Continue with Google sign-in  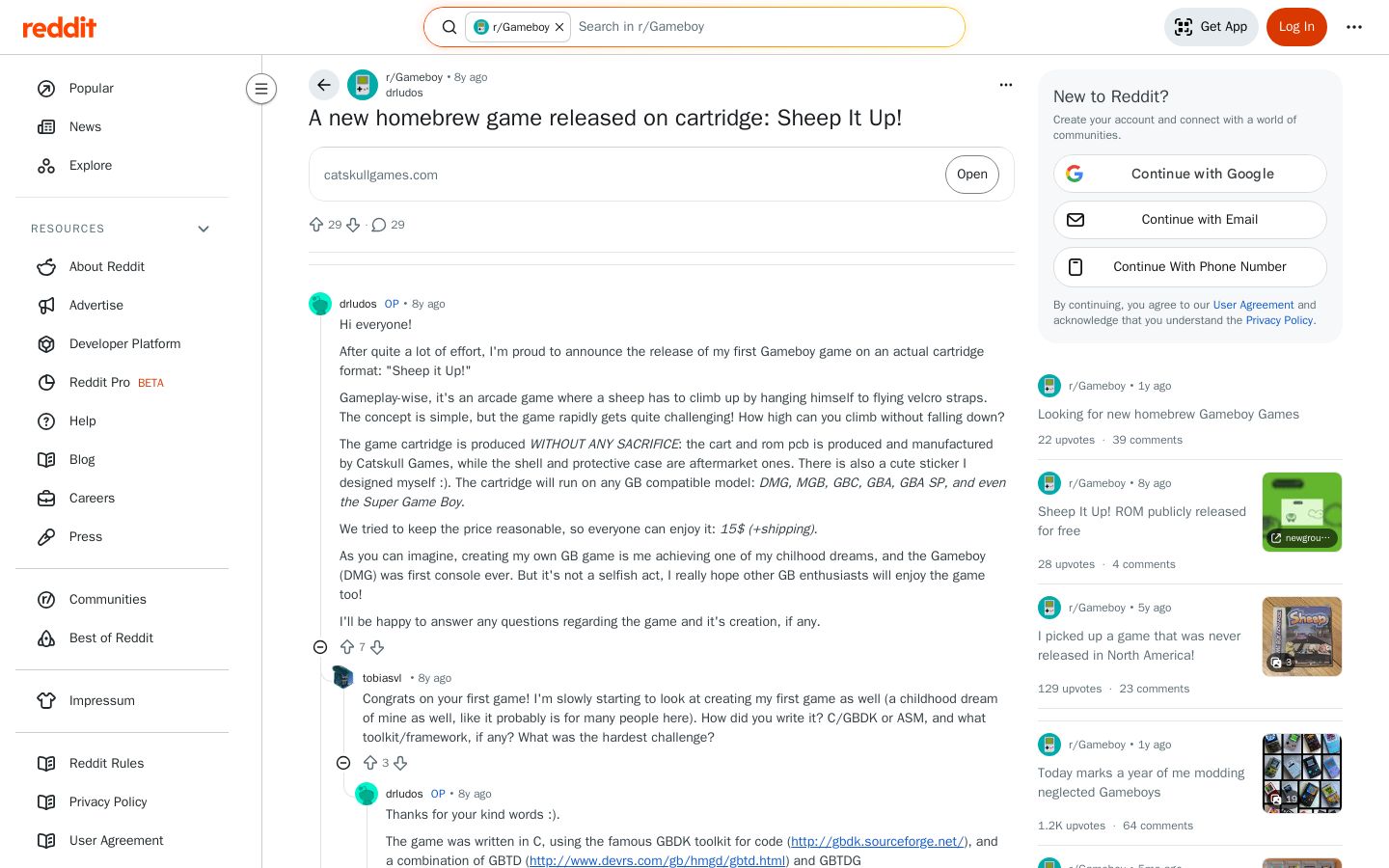(x=1190, y=174)
